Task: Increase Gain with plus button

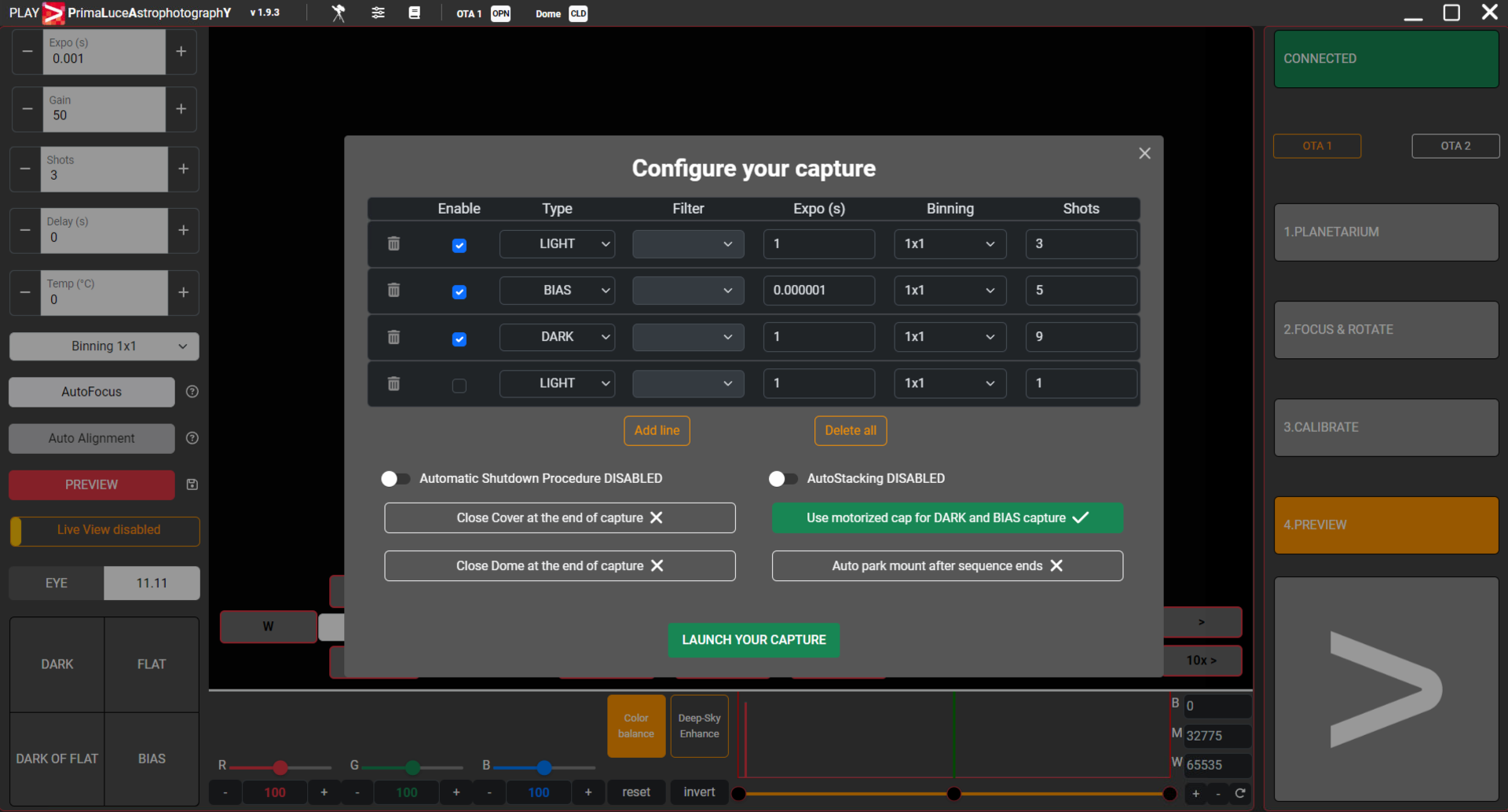Action: [x=181, y=109]
